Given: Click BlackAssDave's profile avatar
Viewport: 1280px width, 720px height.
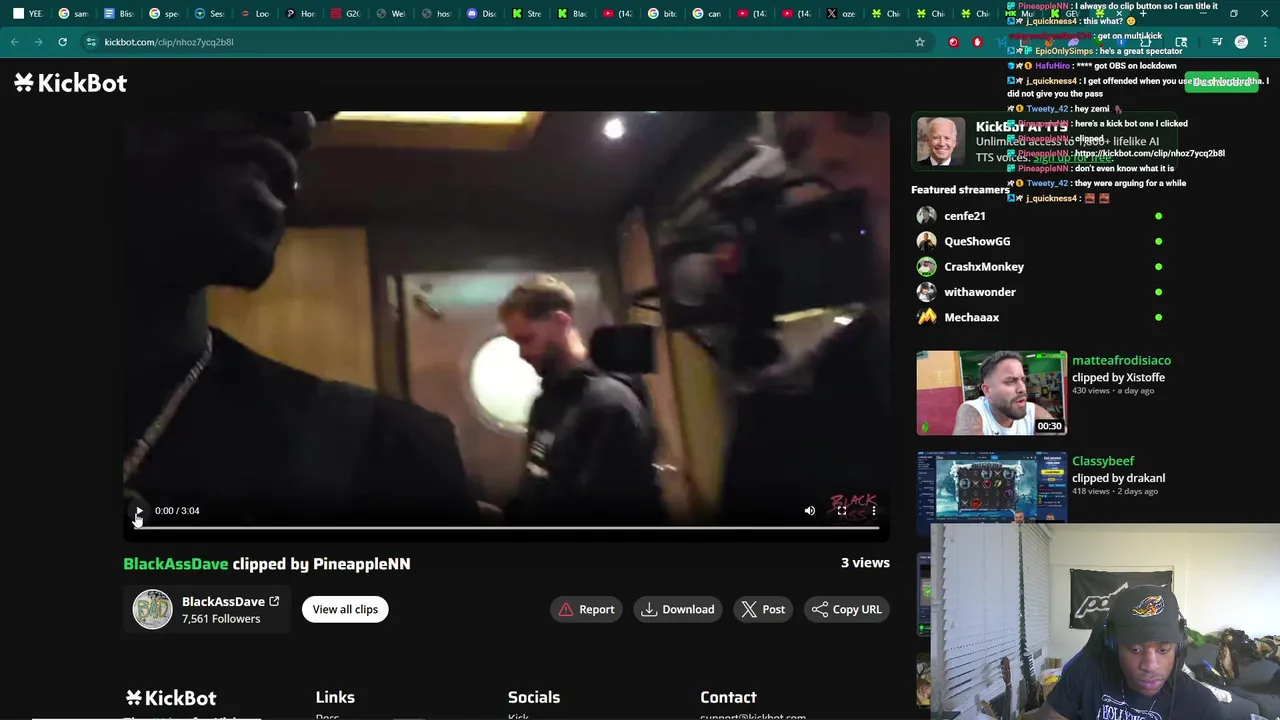Looking at the screenshot, I should (x=153, y=609).
